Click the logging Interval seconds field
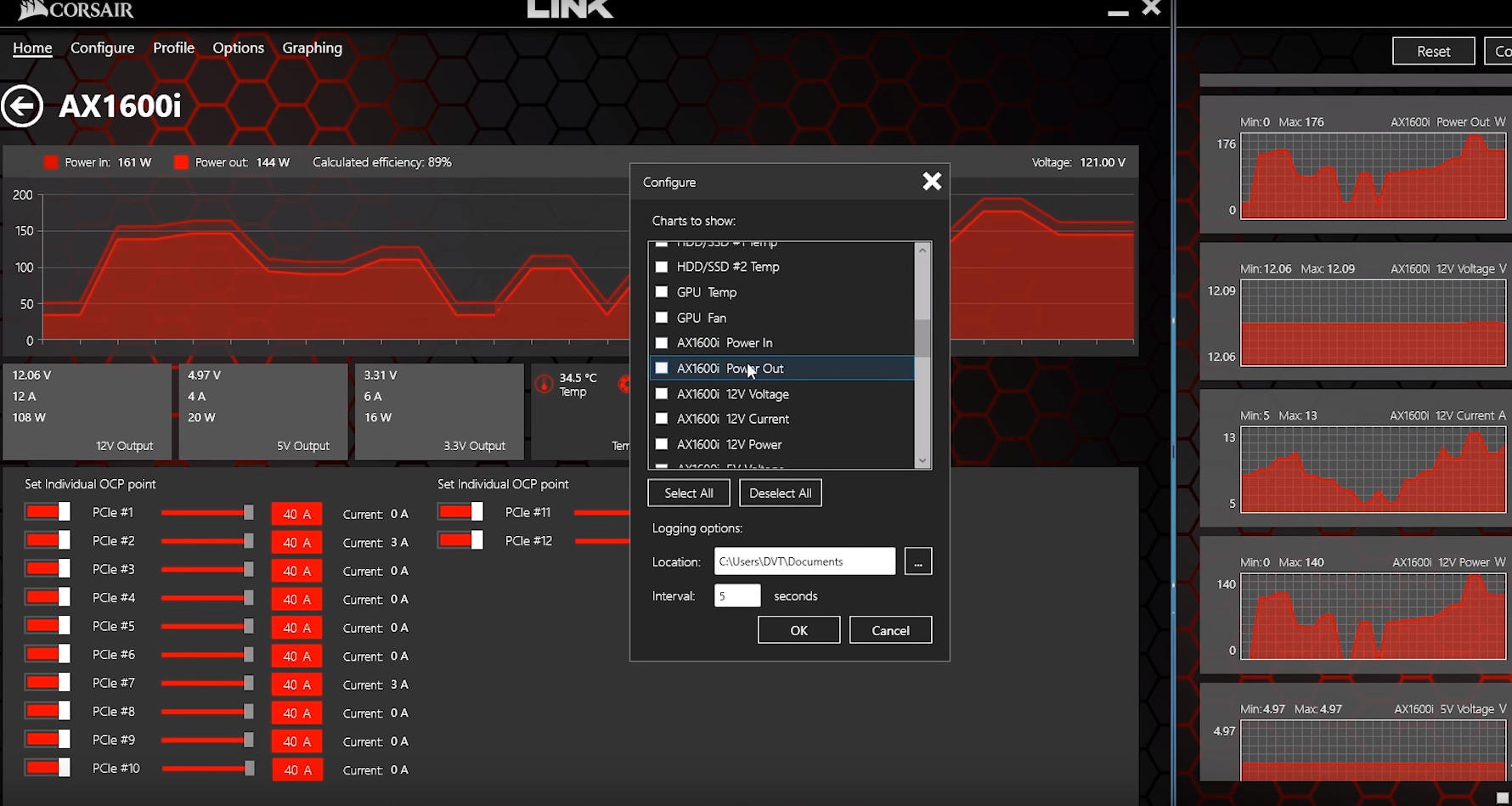 [736, 596]
